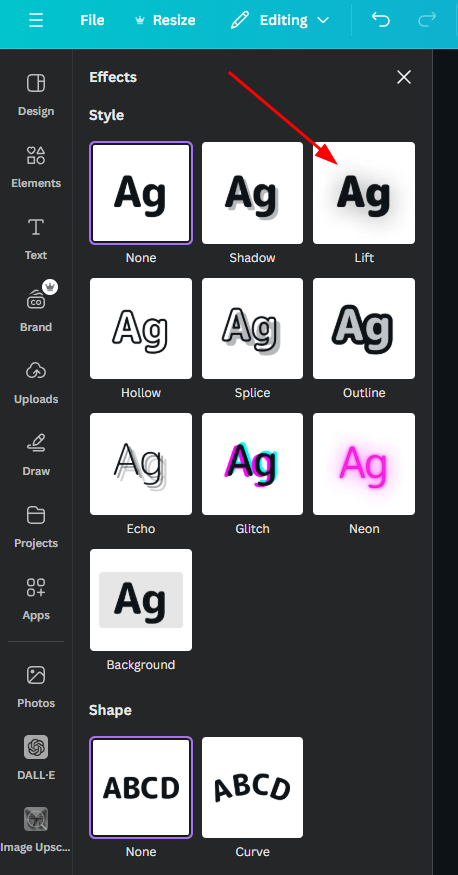Open the hamburger main menu
This screenshot has height=875, width=458.
point(36,21)
